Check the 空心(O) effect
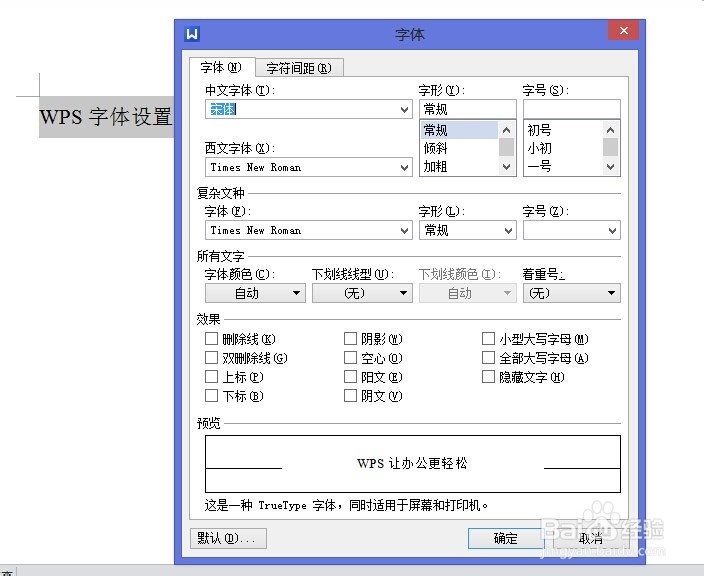 350,358
